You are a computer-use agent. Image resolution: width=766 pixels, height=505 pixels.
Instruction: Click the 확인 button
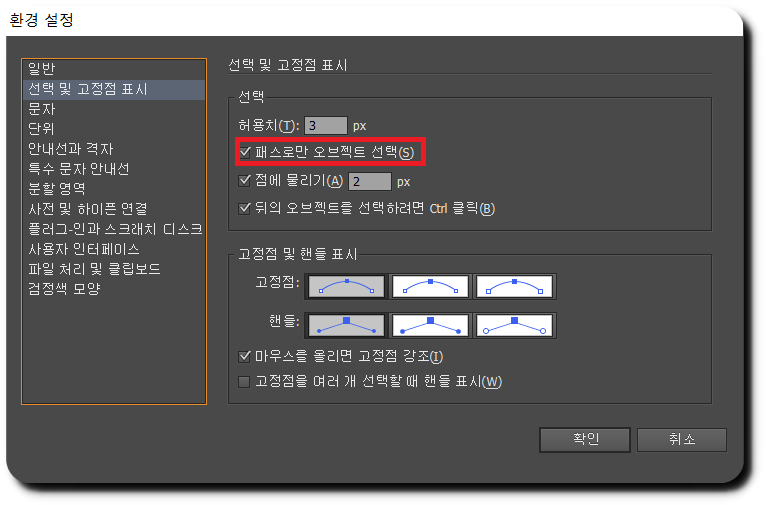[585, 440]
